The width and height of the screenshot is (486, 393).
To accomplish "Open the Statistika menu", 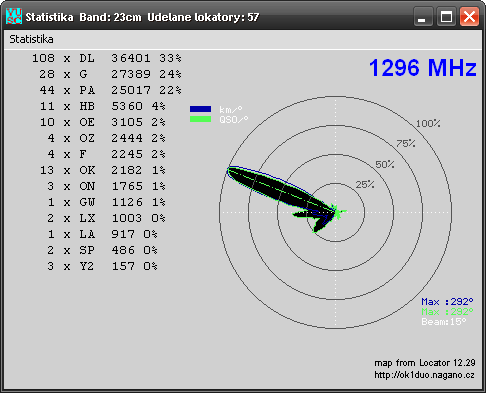I will (x=31, y=39).
